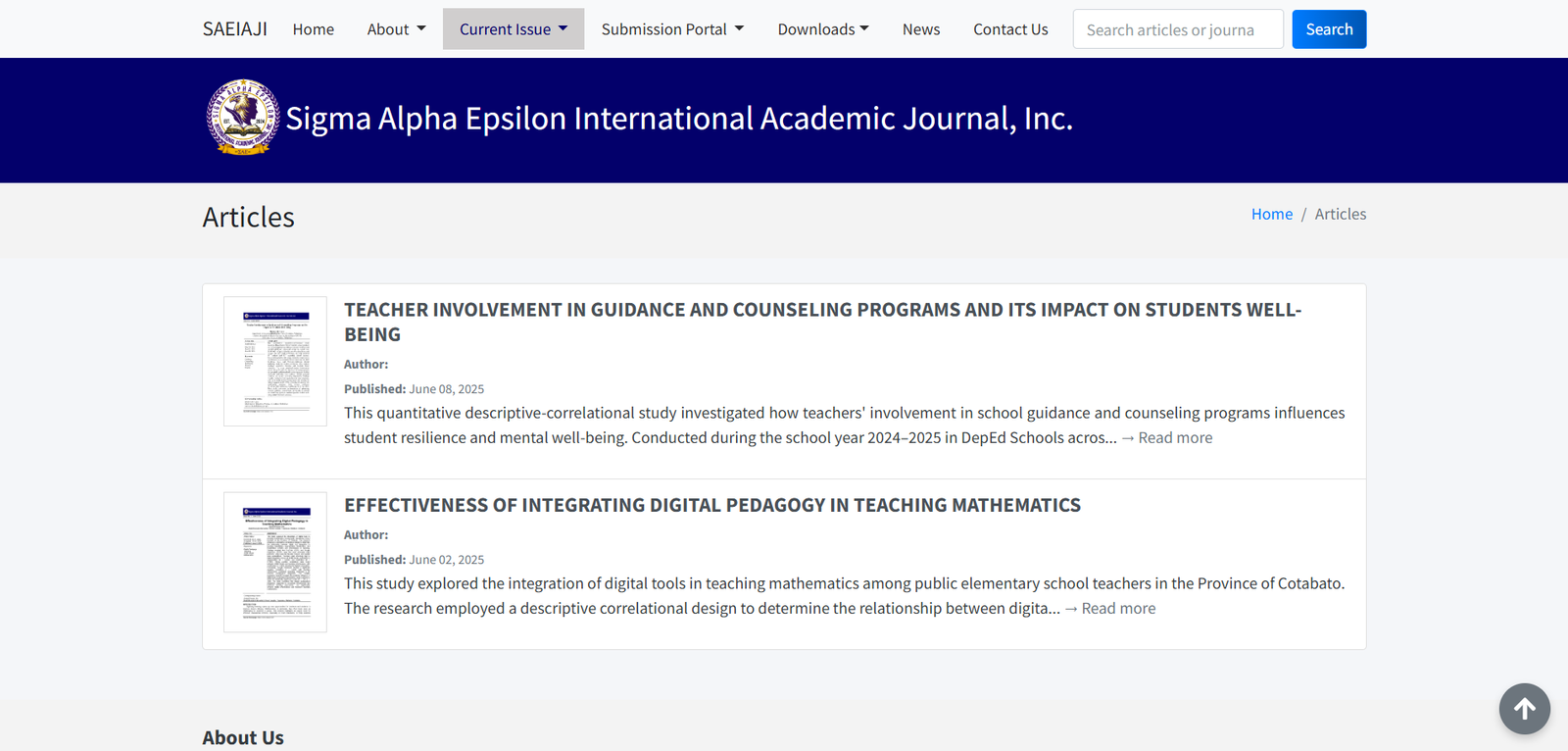1568x751 pixels.
Task: Open the Digital Pedagogy article title
Action: pyautogui.click(x=711, y=505)
